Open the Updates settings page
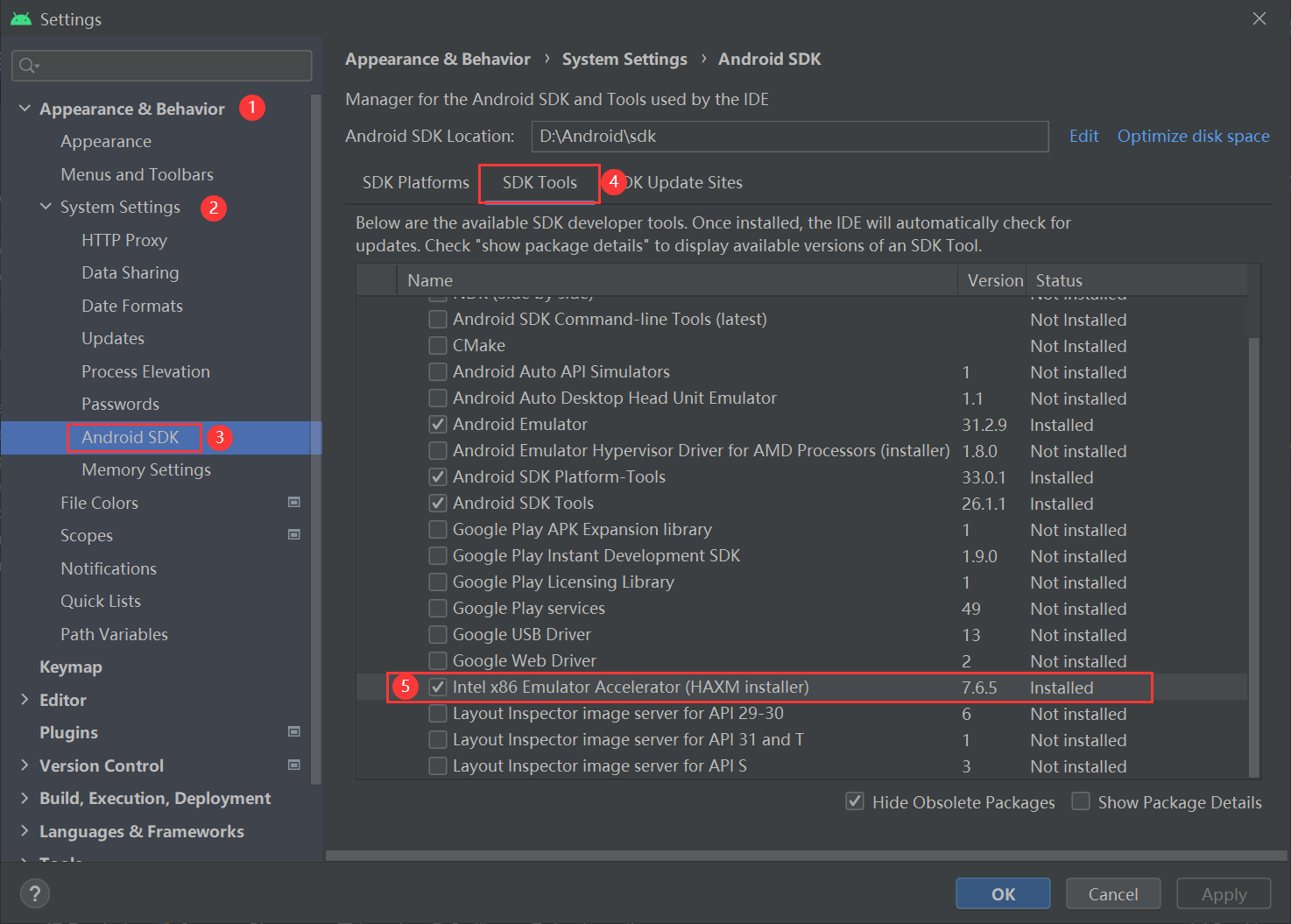The image size is (1291, 924). 113,338
